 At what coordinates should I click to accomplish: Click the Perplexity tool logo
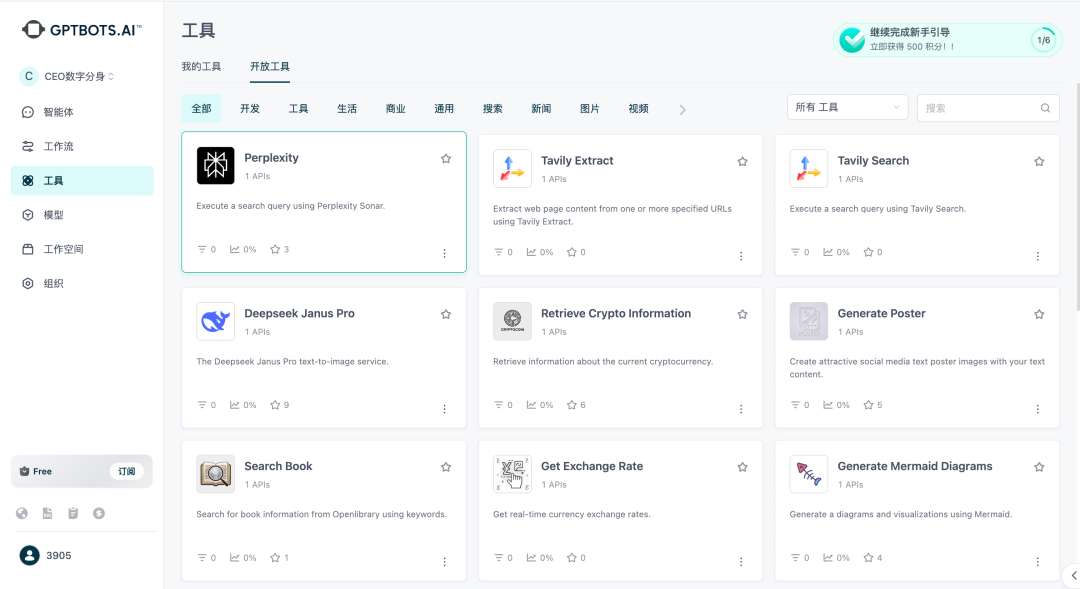[x=215, y=165]
